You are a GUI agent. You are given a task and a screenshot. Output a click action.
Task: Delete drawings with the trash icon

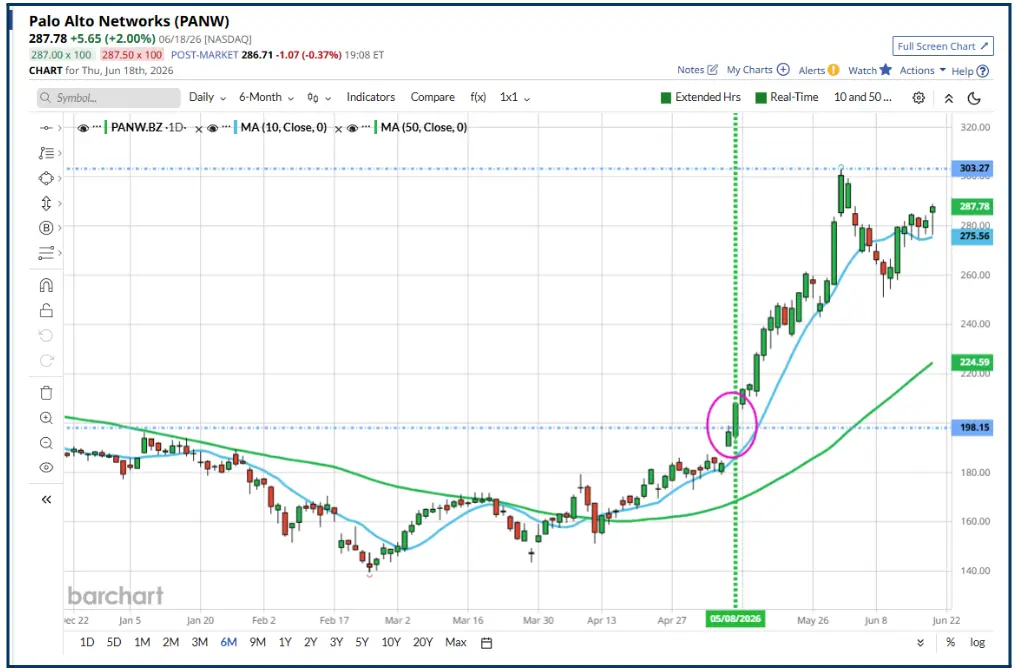coord(46,393)
